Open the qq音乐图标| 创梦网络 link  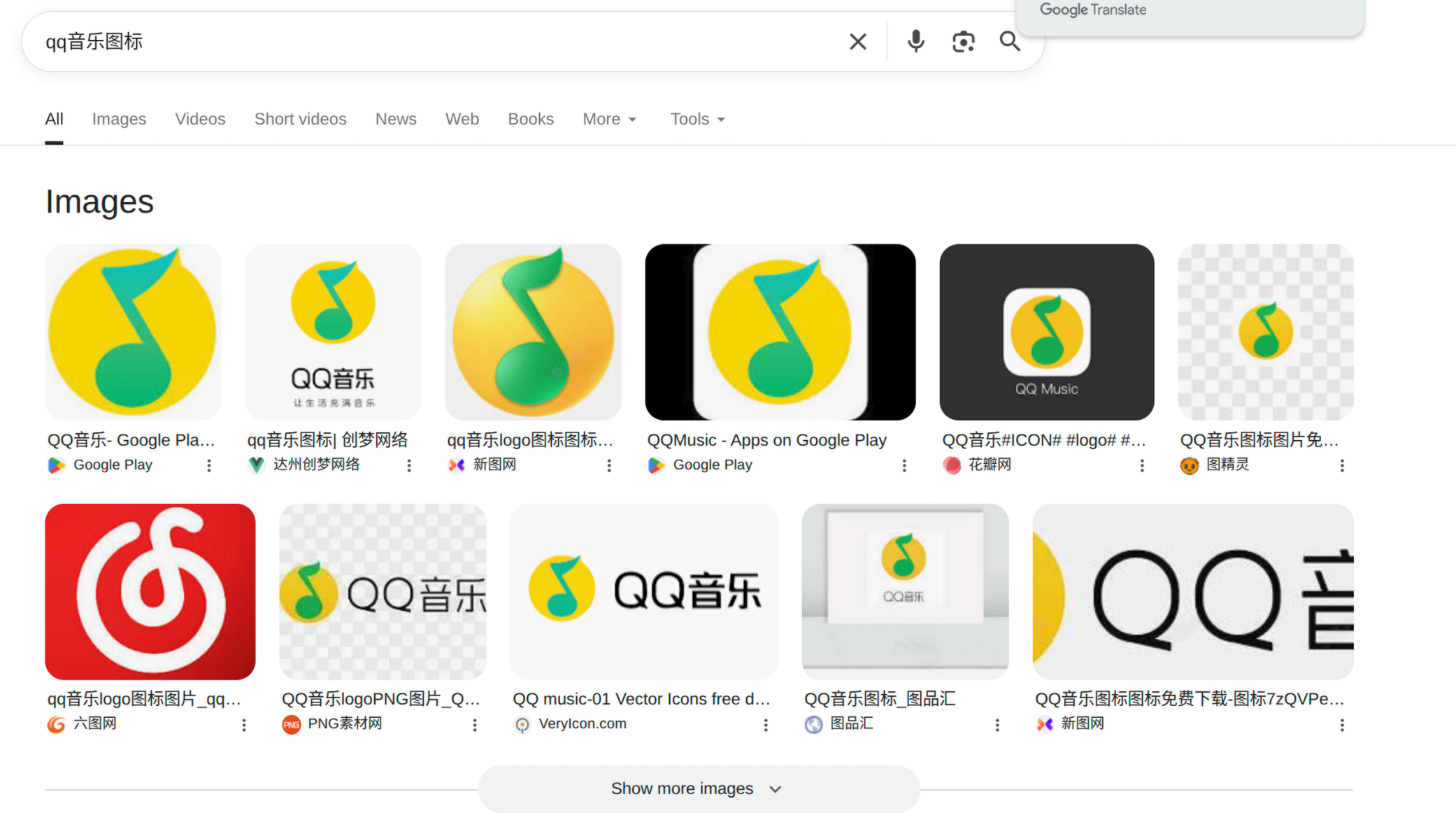point(327,440)
